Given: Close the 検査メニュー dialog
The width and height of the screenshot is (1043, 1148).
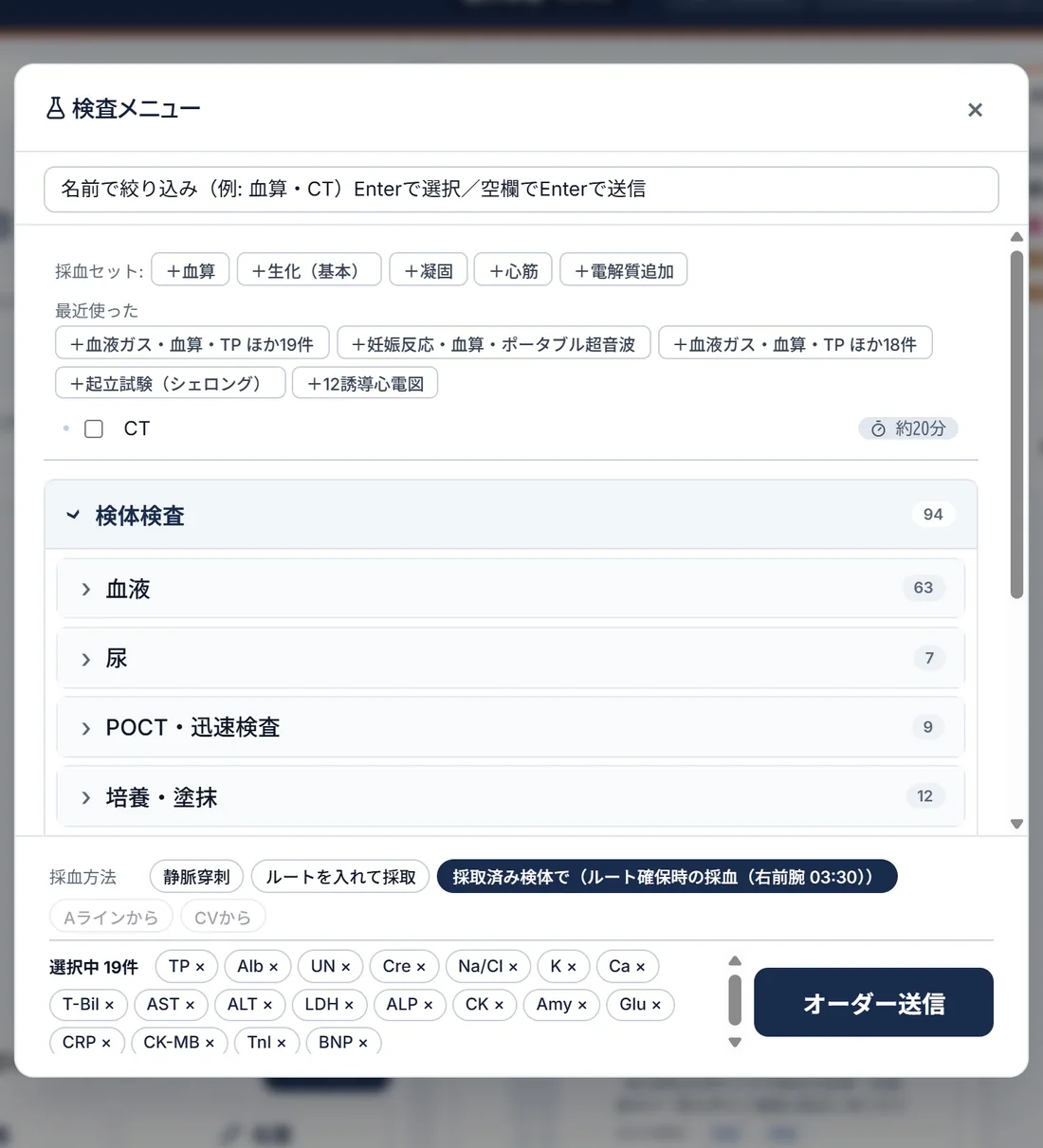Looking at the screenshot, I should point(975,110).
